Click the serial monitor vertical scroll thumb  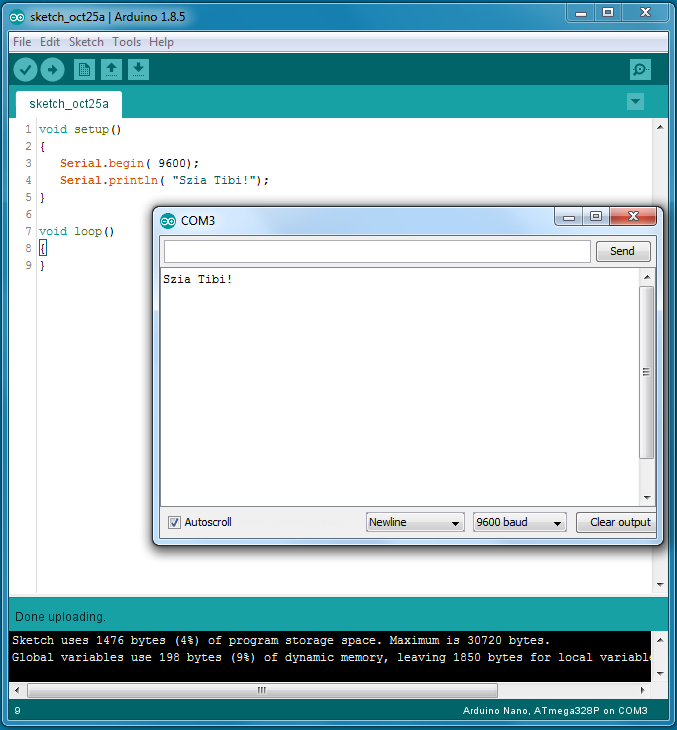point(647,372)
